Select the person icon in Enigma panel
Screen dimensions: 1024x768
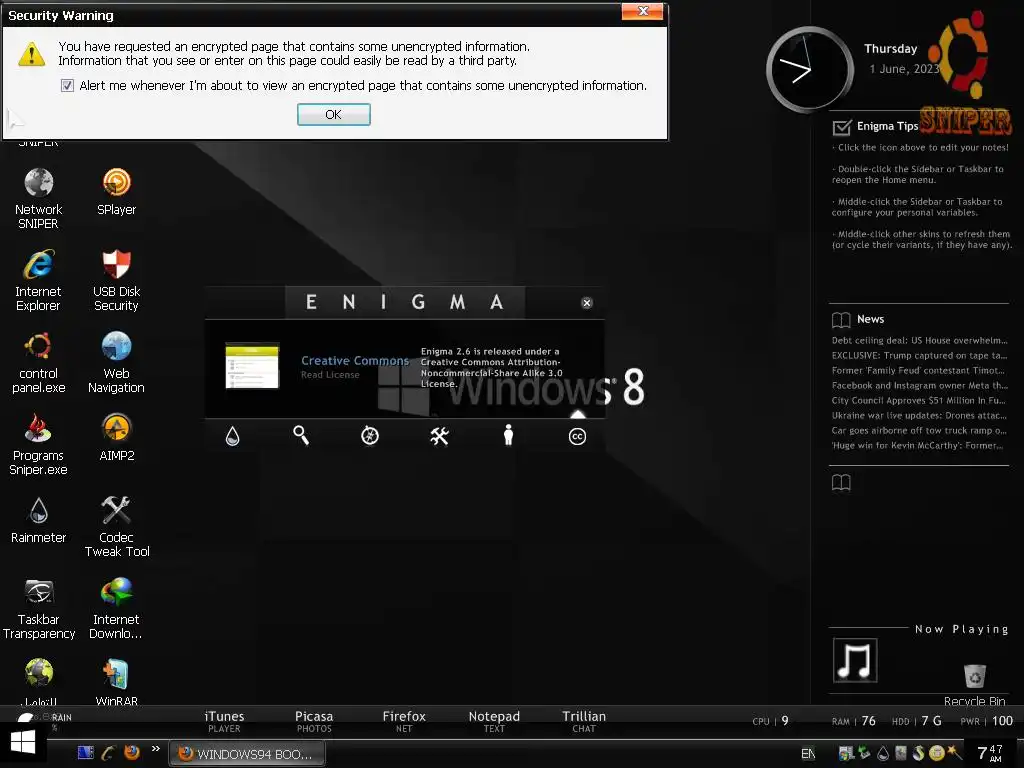click(x=508, y=435)
